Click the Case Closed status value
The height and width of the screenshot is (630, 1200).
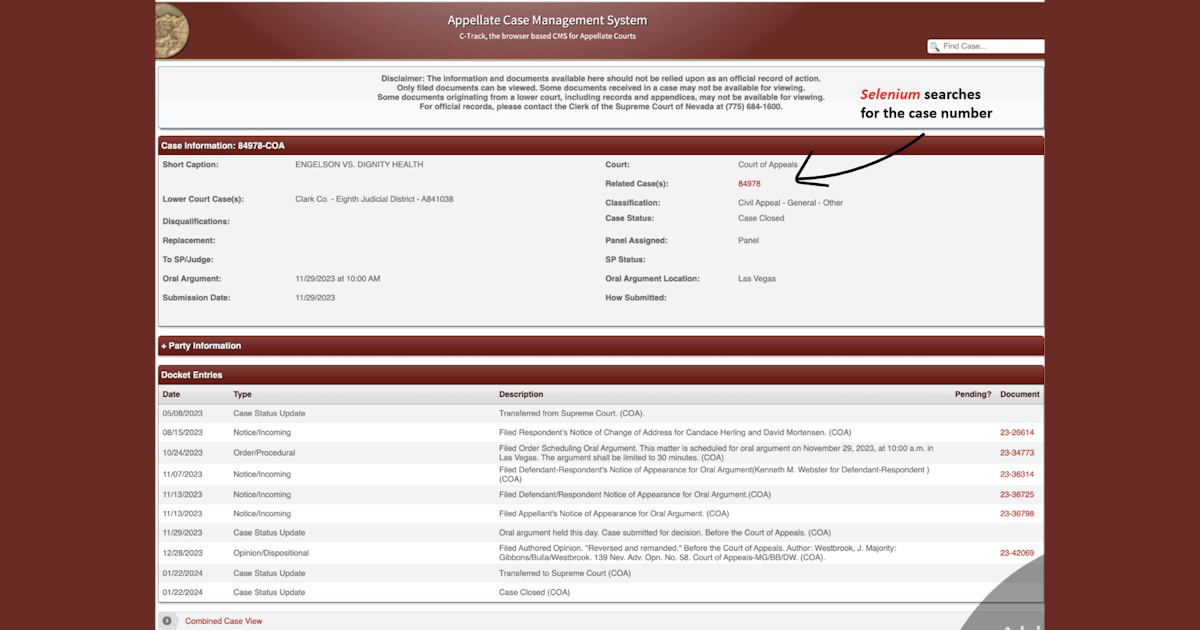(761, 218)
